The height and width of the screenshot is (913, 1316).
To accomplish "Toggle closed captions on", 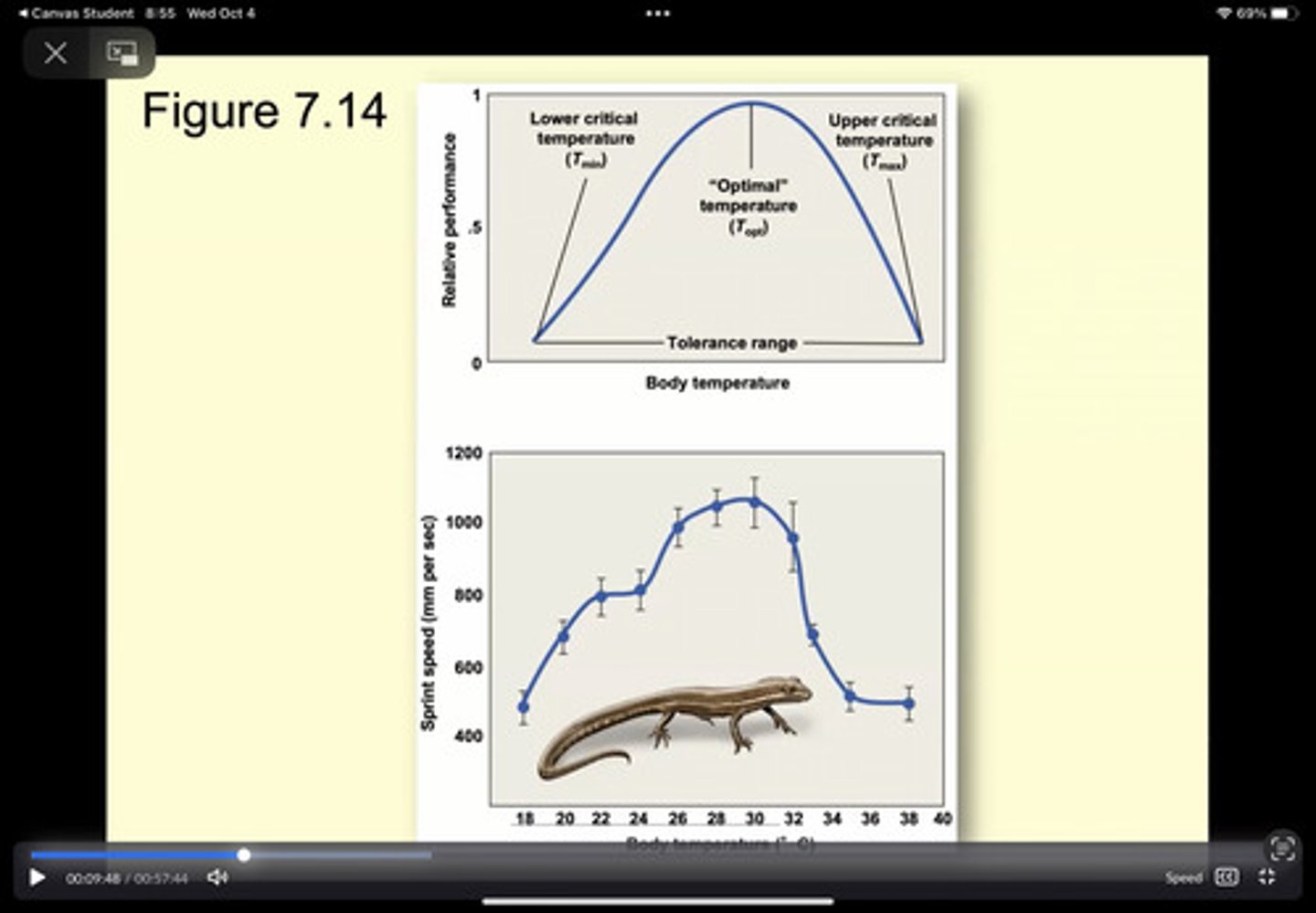I will (x=1226, y=877).
